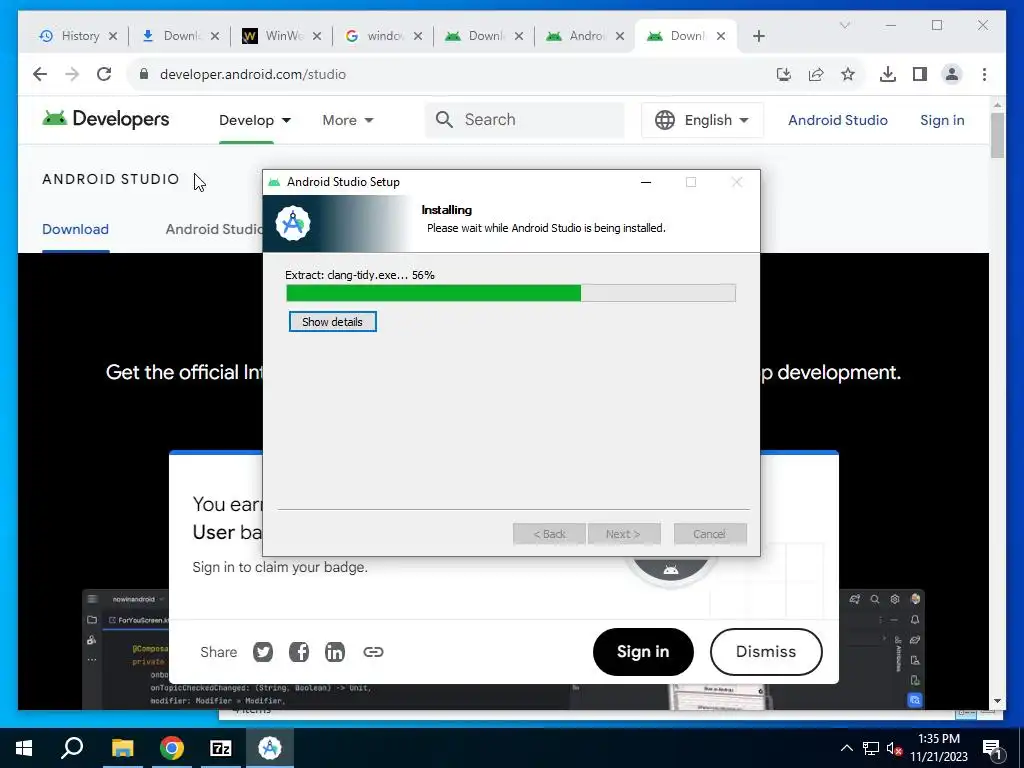Click the Chrome back arrow

click(40, 74)
